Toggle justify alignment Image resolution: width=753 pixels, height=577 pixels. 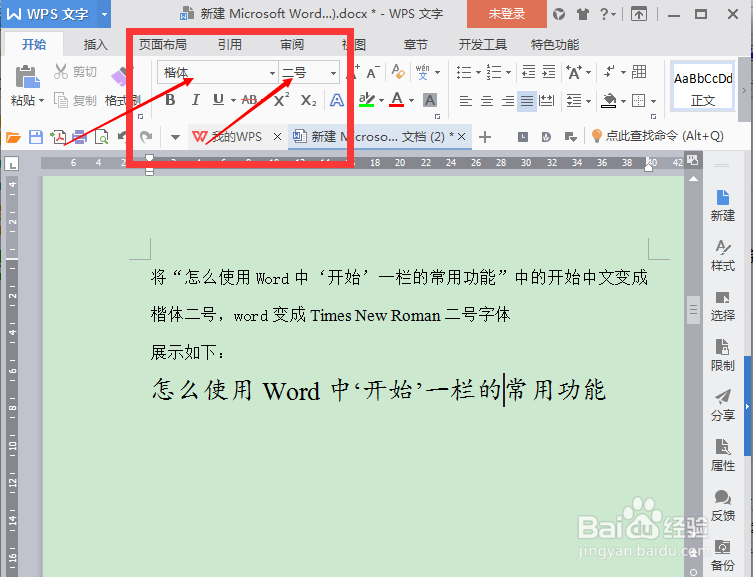point(527,101)
